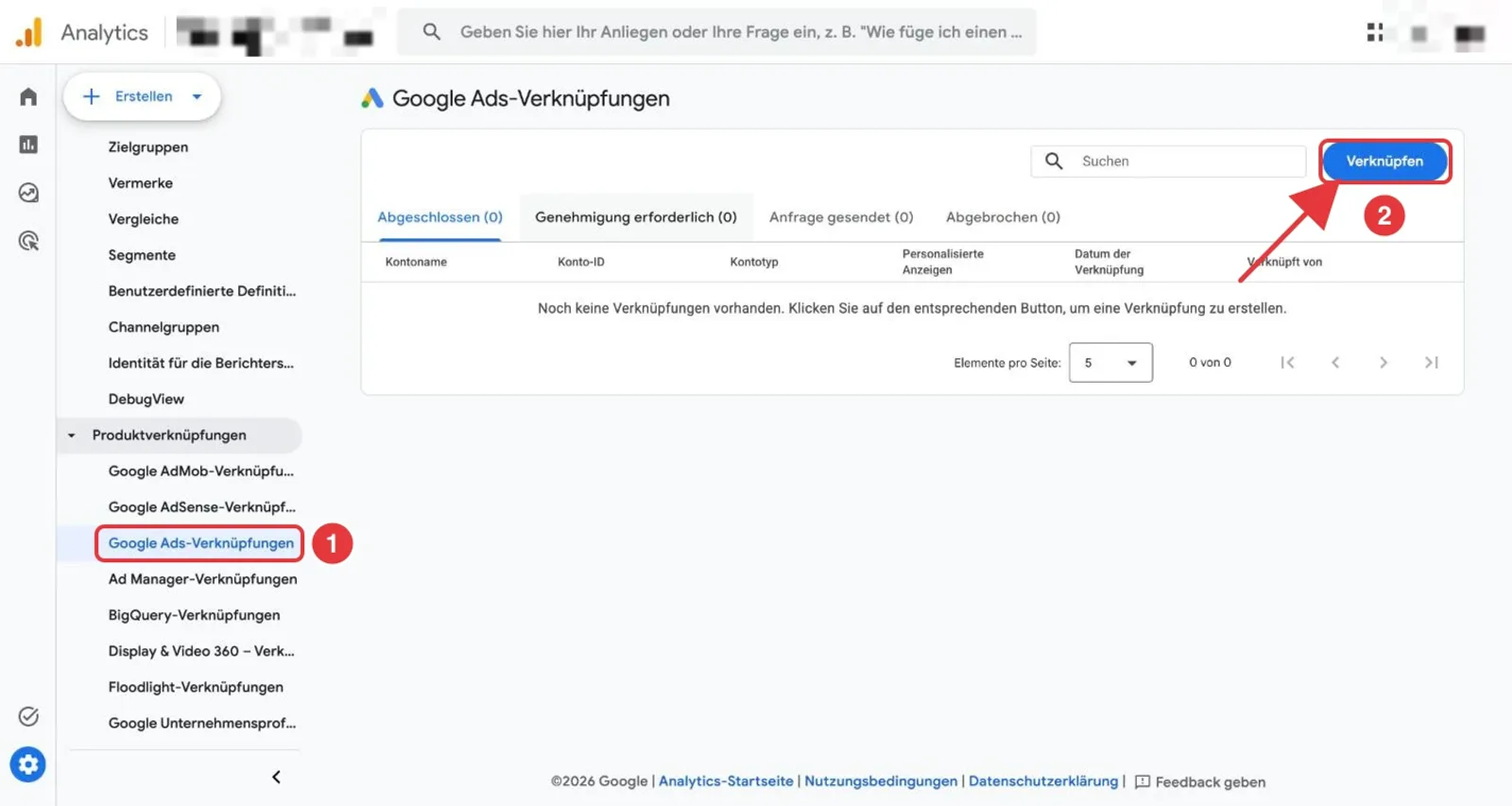Click the Konto-ID column header
Viewport: 1512px width, 806px height.
pos(581,263)
